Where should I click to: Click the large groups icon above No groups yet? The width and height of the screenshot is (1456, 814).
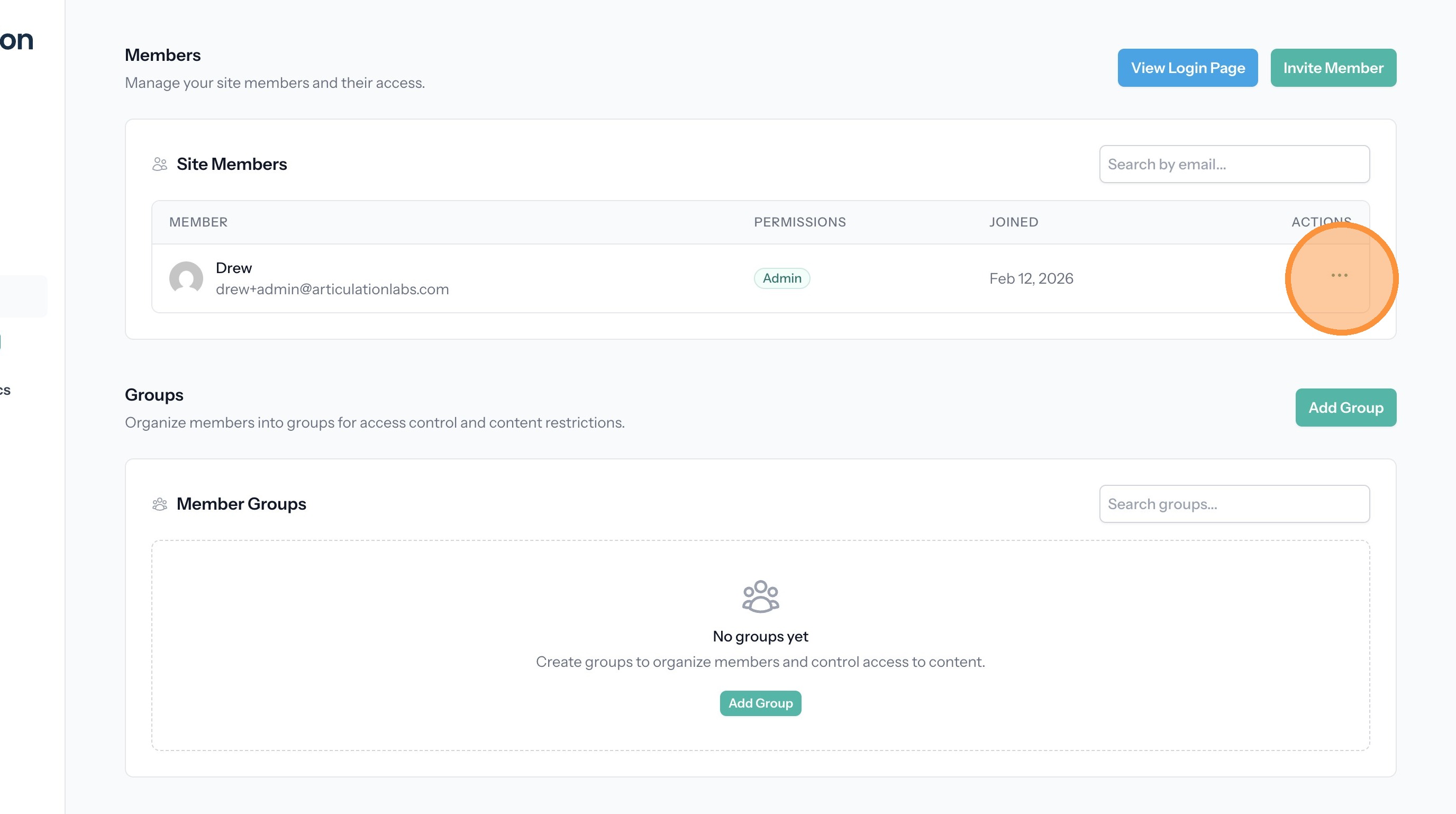click(x=760, y=596)
